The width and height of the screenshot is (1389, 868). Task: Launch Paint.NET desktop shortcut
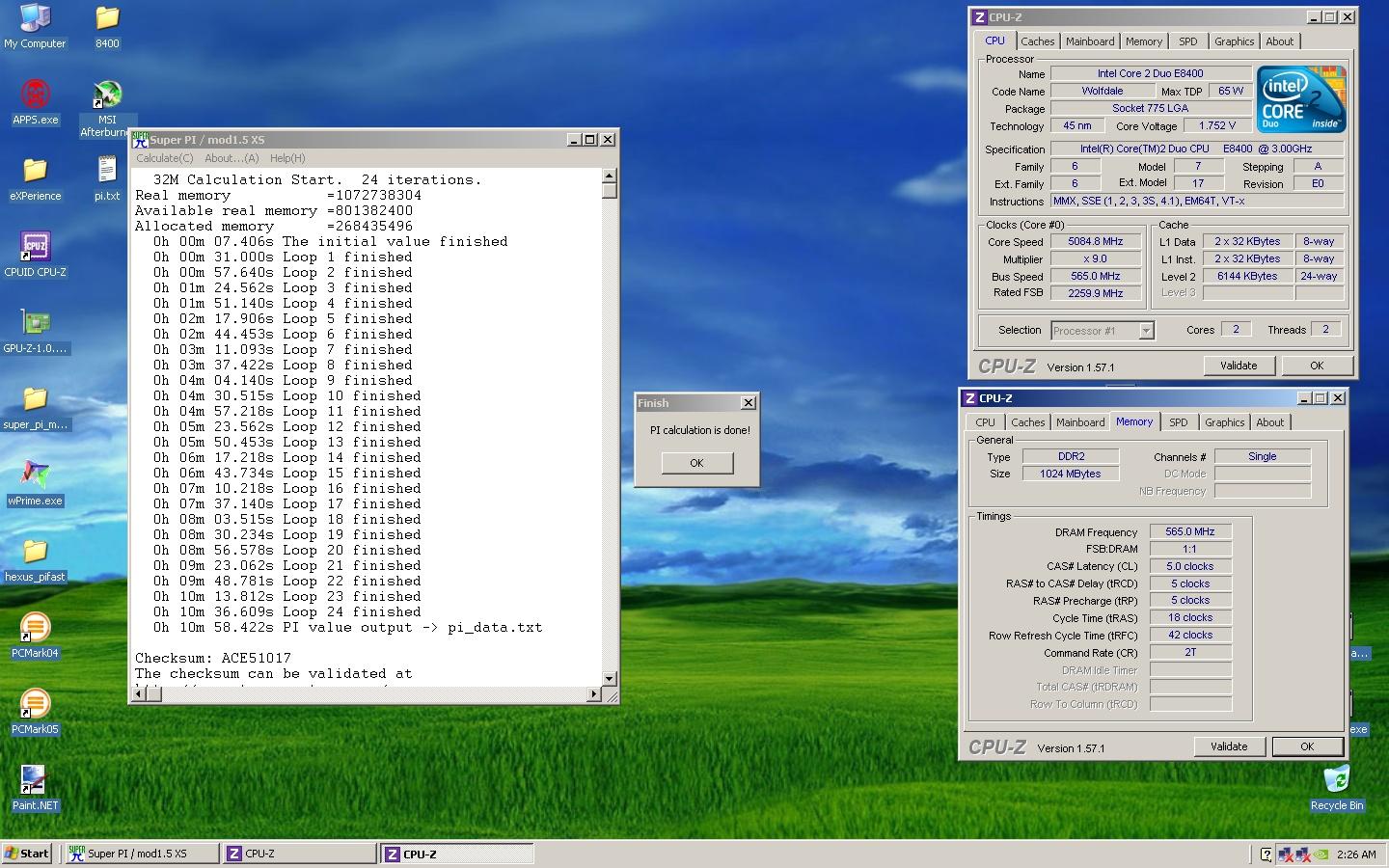pyautogui.click(x=35, y=788)
